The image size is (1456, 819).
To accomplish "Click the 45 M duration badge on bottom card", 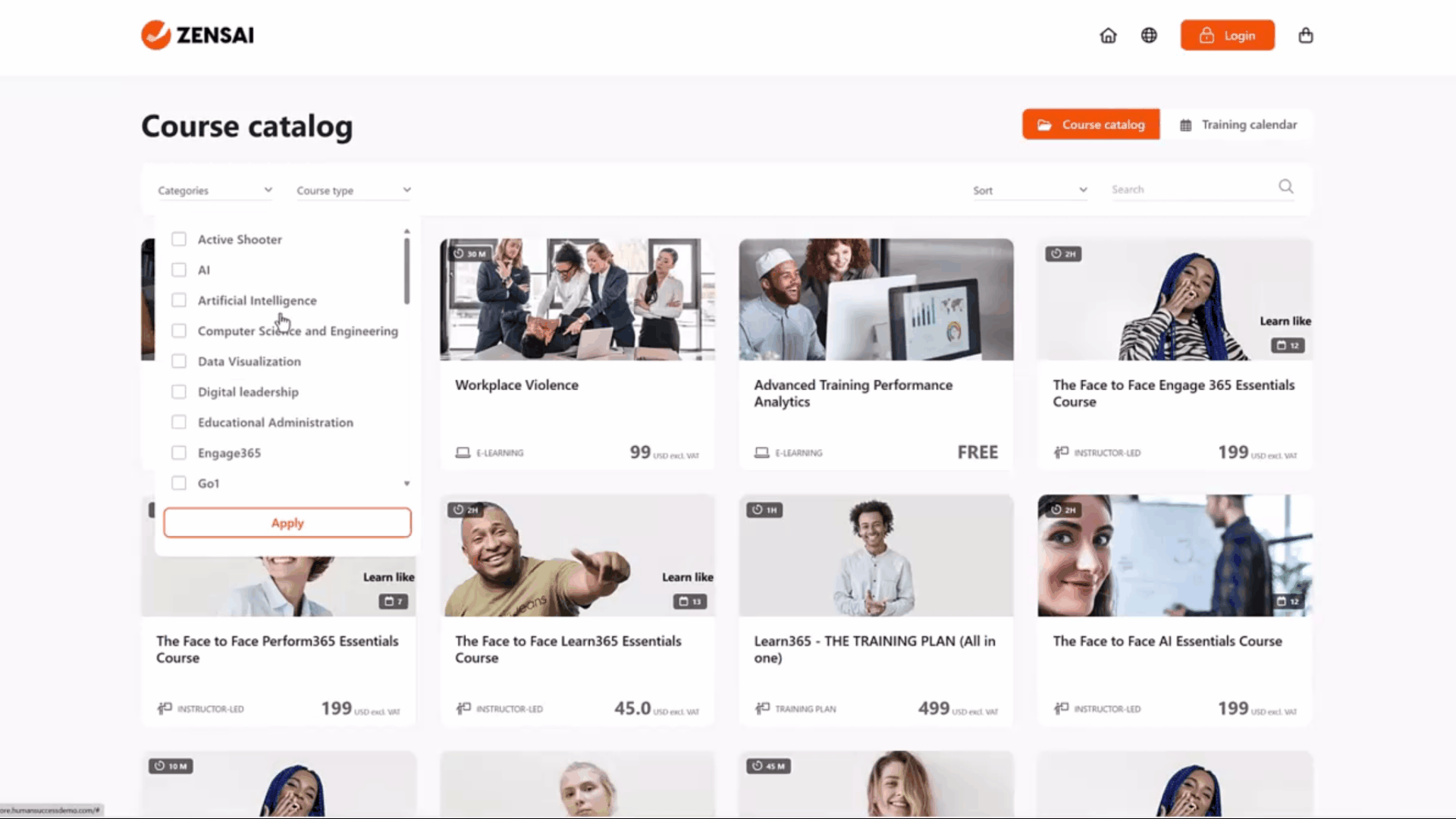I will coord(768,766).
